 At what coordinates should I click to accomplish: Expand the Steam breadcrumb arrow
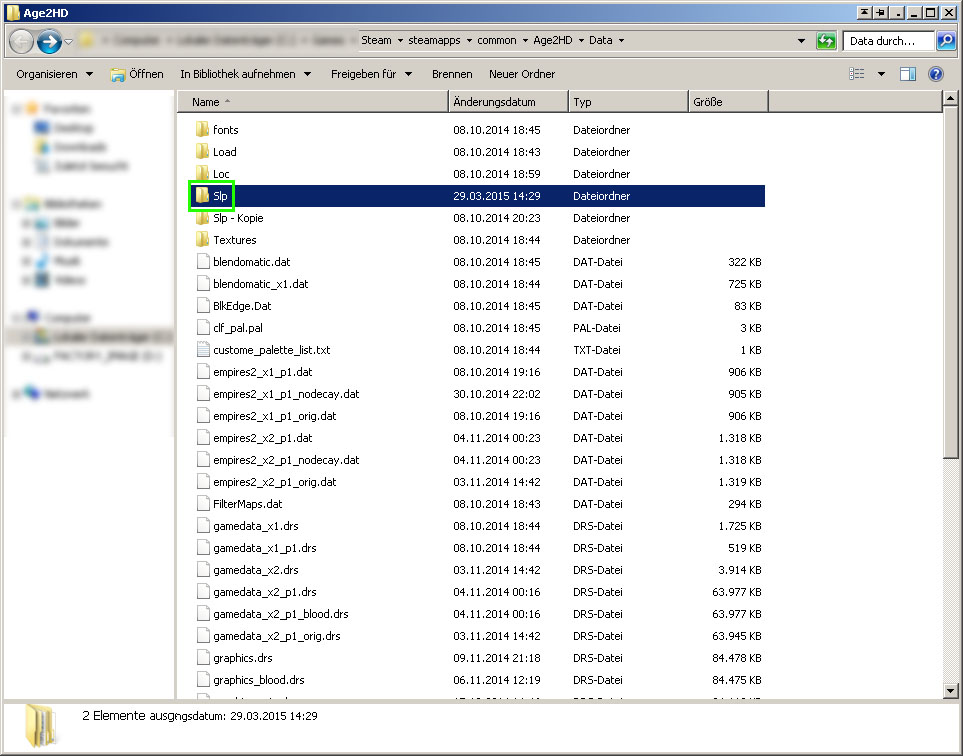[400, 41]
